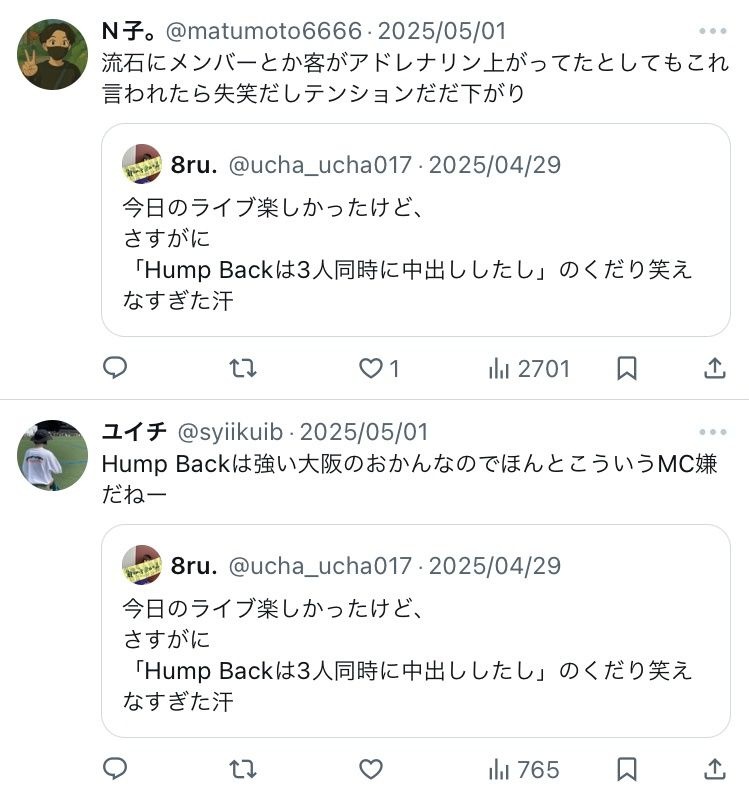Share ユイチ's post
Viewport: 749px width, 799px height.
point(714,769)
